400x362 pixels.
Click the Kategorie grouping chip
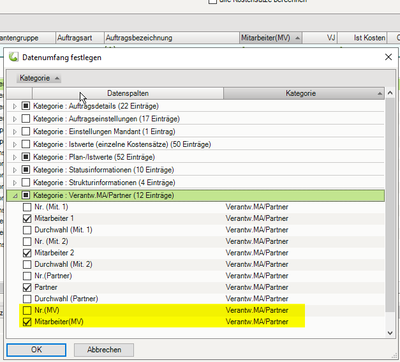[39, 78]
